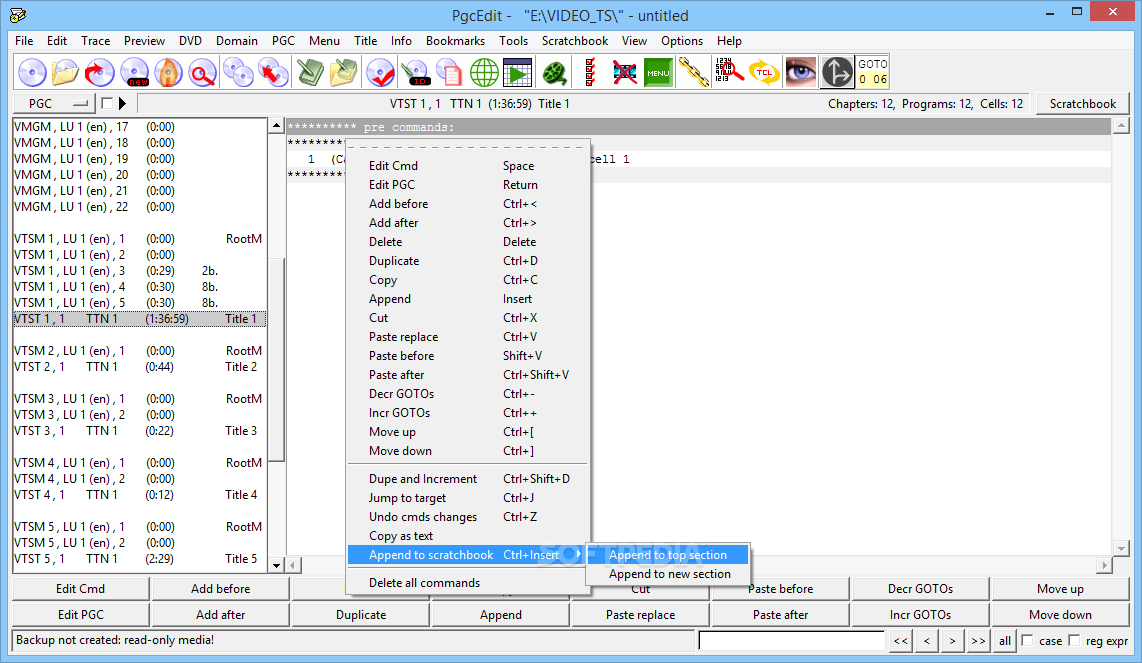
Task: Click the open DVD disc icon
Action: [31, 72]
